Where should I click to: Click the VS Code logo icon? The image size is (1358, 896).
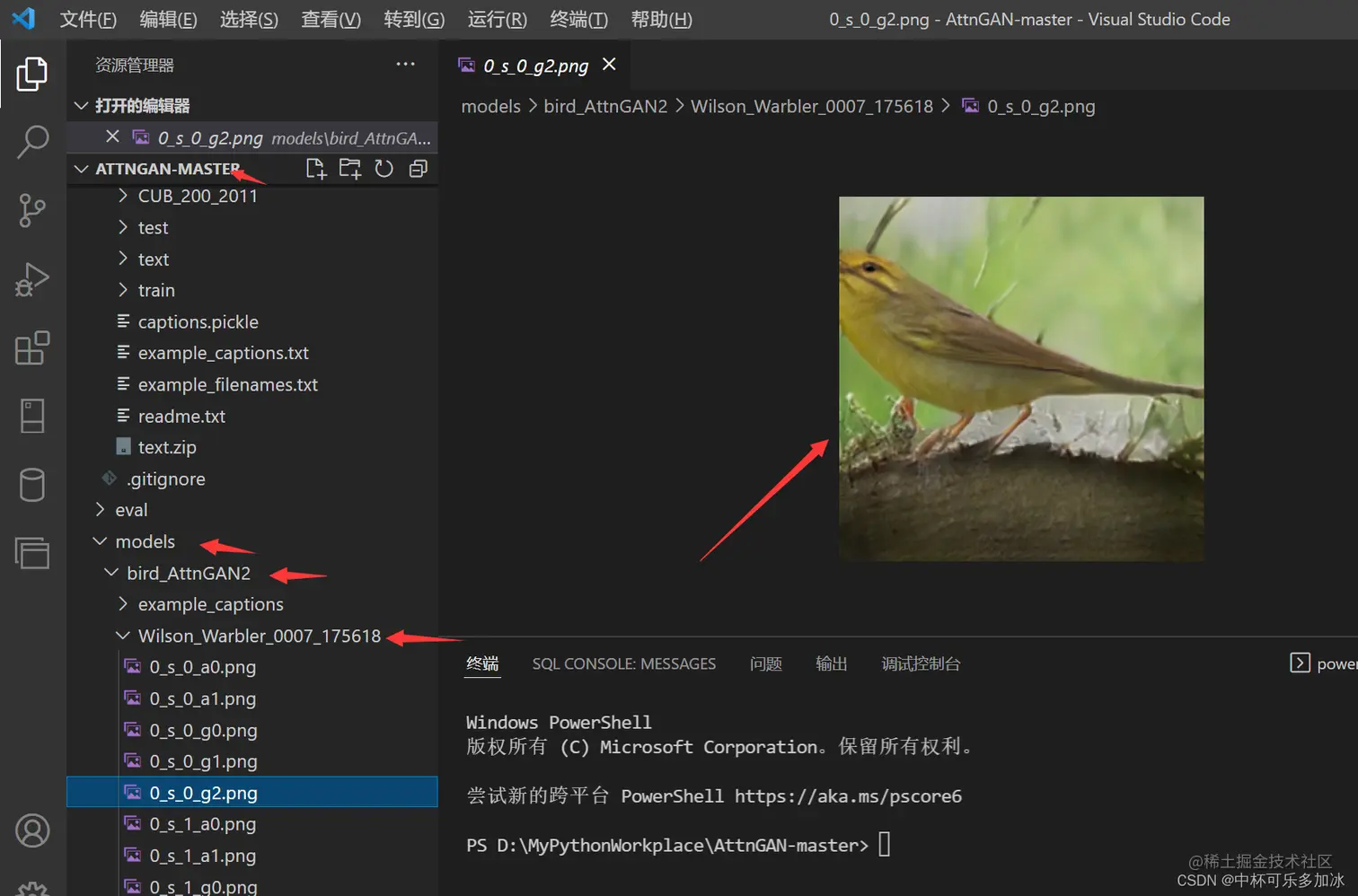pos(23,19)
